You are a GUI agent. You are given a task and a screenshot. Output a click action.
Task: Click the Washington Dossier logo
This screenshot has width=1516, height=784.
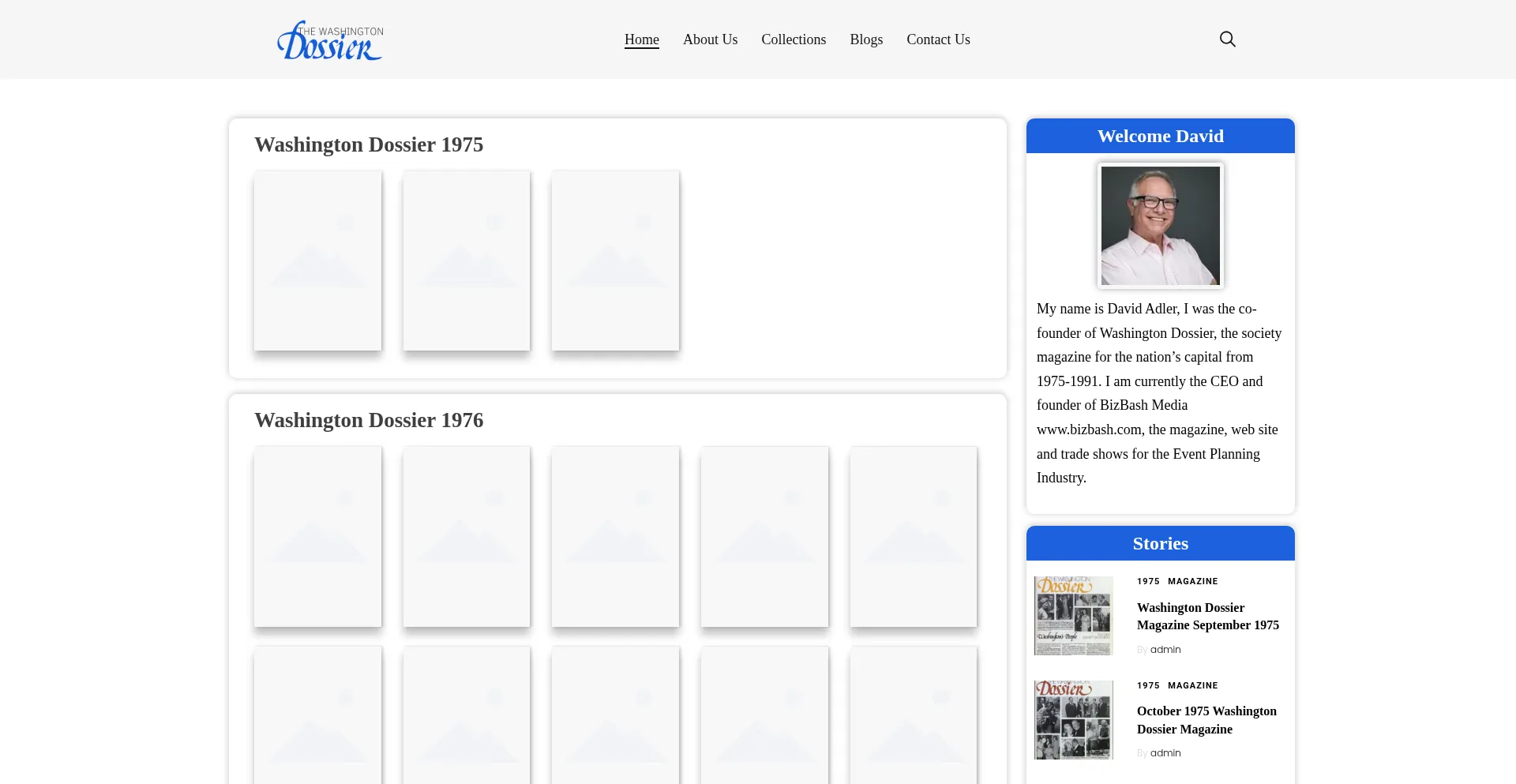tap(330, 40)
